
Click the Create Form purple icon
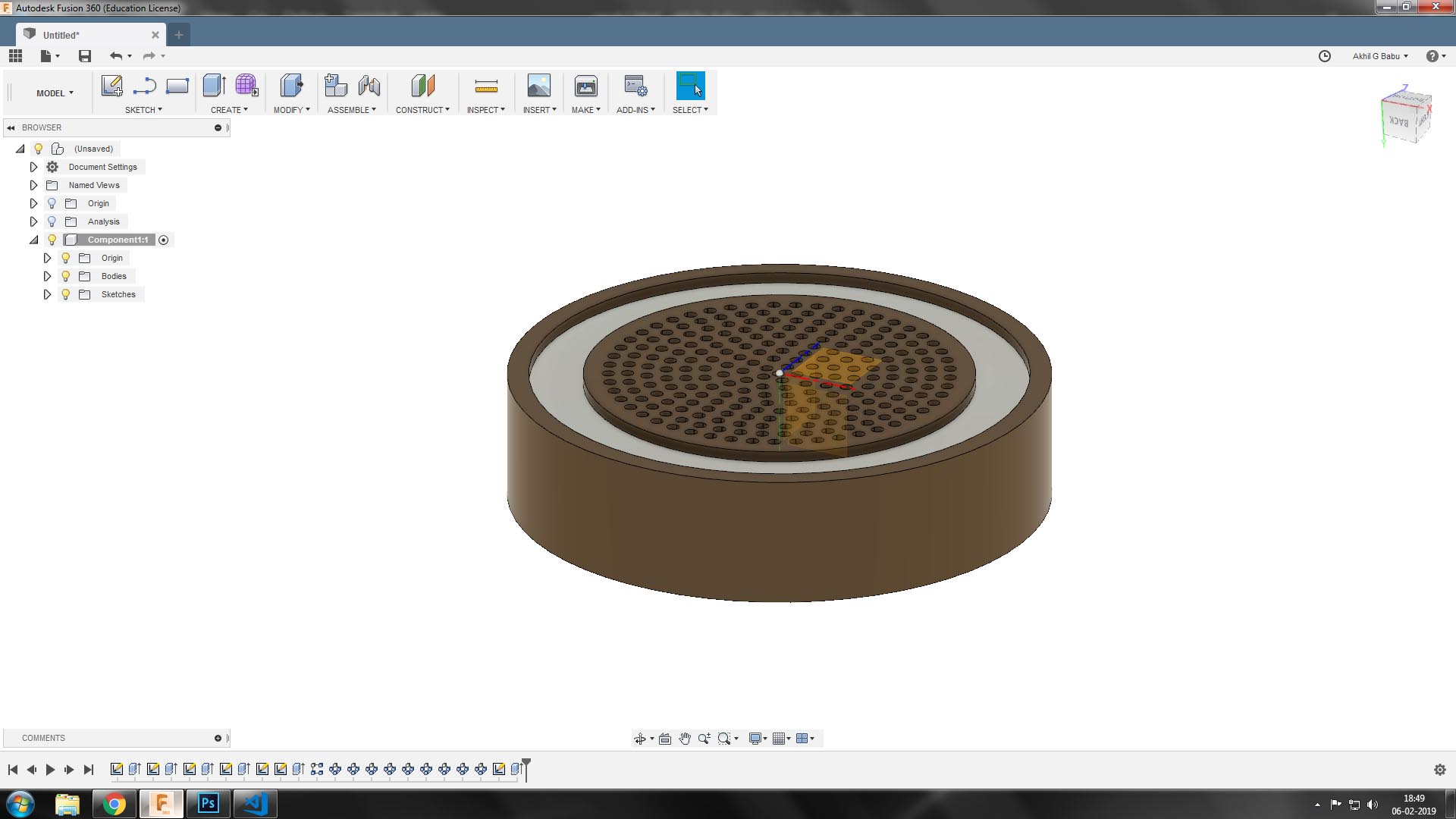tap(246, 86)
